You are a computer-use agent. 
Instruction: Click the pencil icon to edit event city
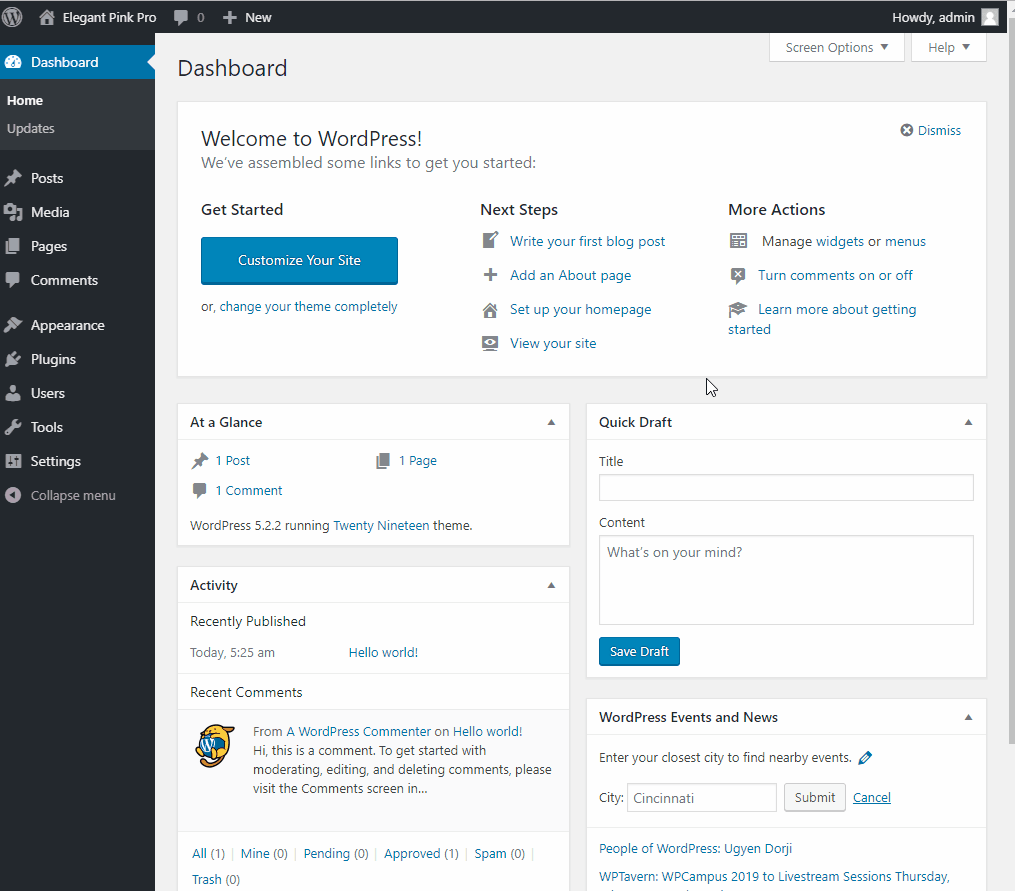point(865,758)
